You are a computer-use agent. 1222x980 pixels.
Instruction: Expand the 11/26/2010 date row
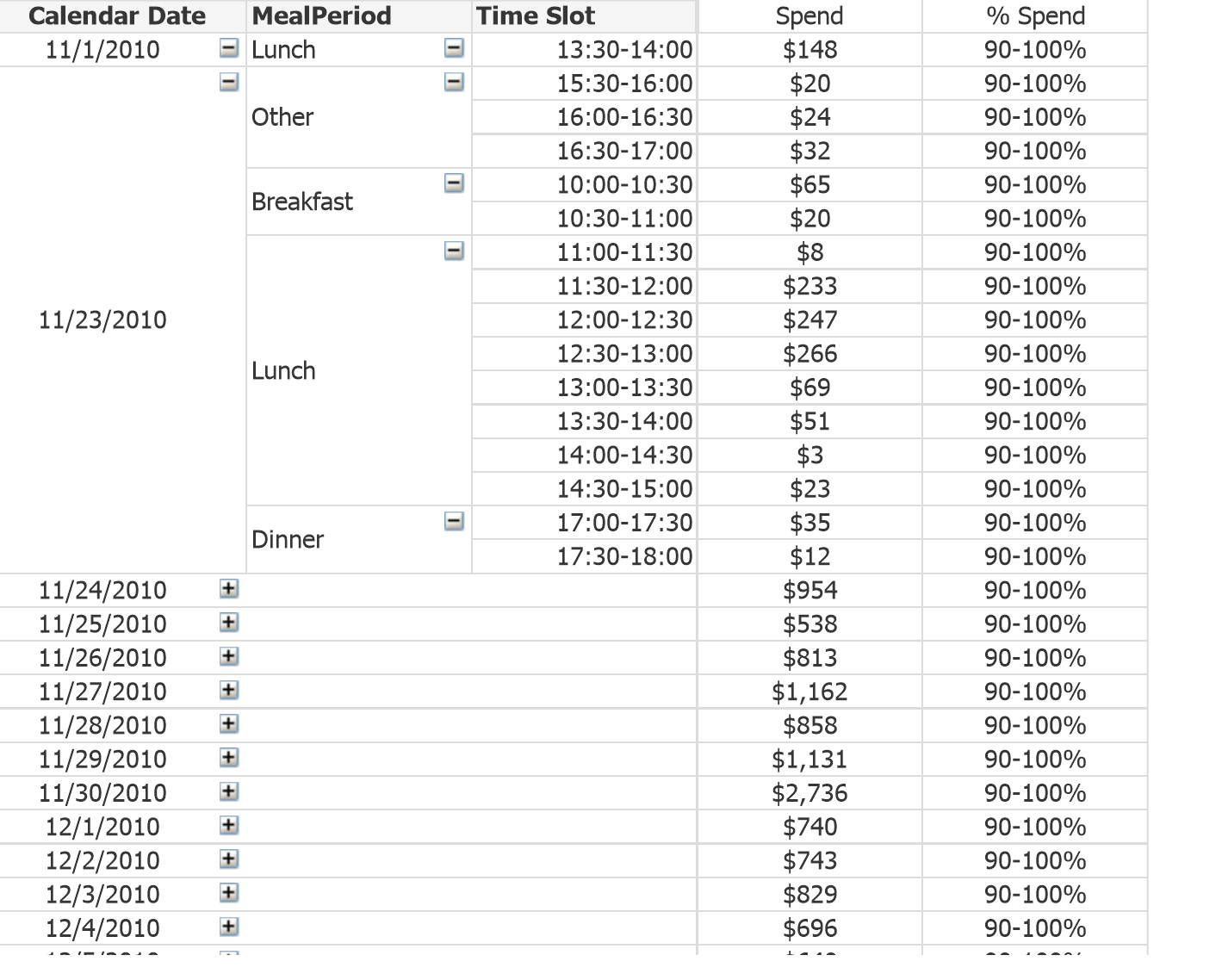click(228, 657)
